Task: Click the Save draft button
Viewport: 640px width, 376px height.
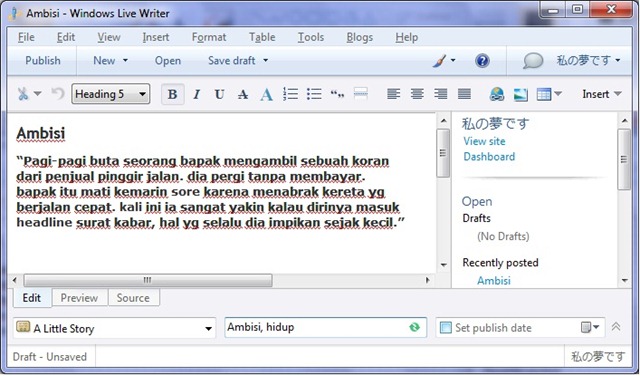Action: pos(231,60)
